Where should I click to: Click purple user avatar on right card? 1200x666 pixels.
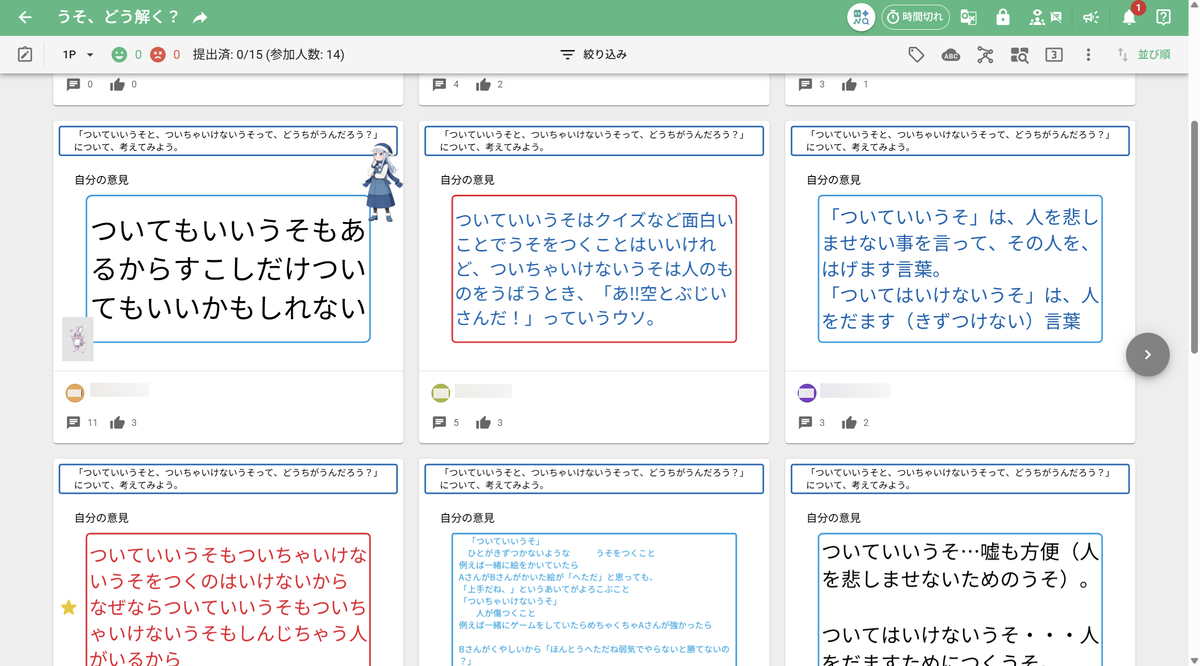click(x=807, y=393)
